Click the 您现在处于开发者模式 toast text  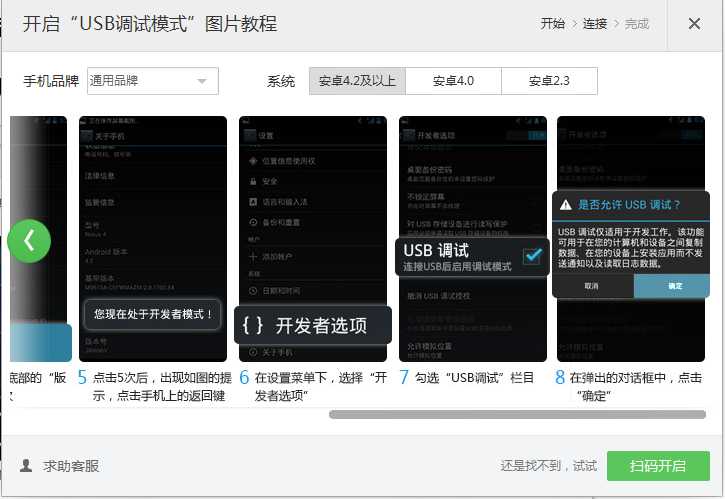153,314
